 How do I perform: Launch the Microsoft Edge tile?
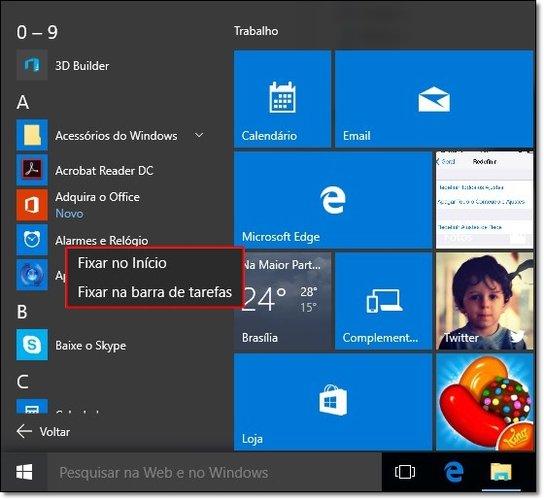tap(333, 200)
